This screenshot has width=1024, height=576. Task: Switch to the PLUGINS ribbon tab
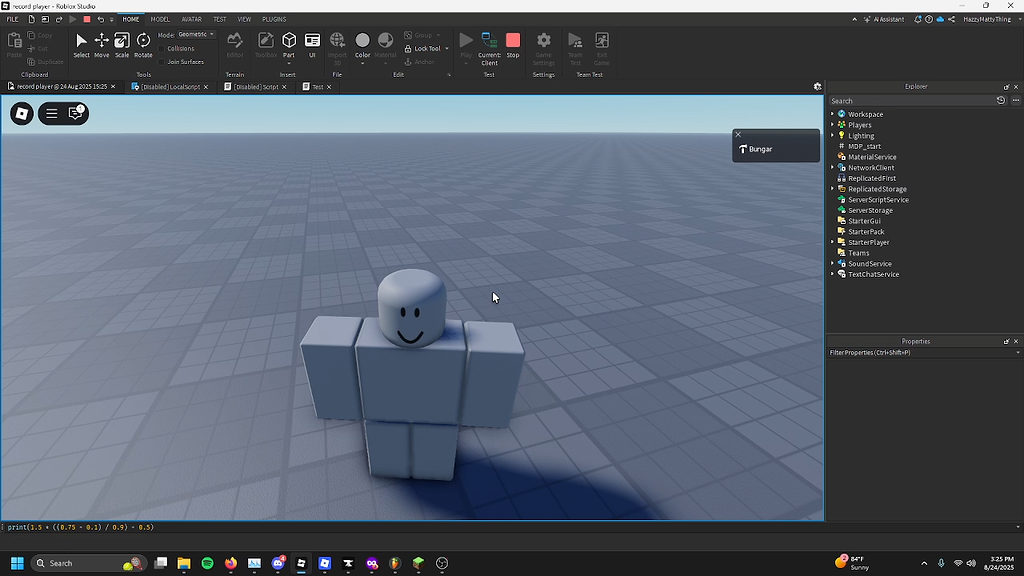tap(274, 19)
